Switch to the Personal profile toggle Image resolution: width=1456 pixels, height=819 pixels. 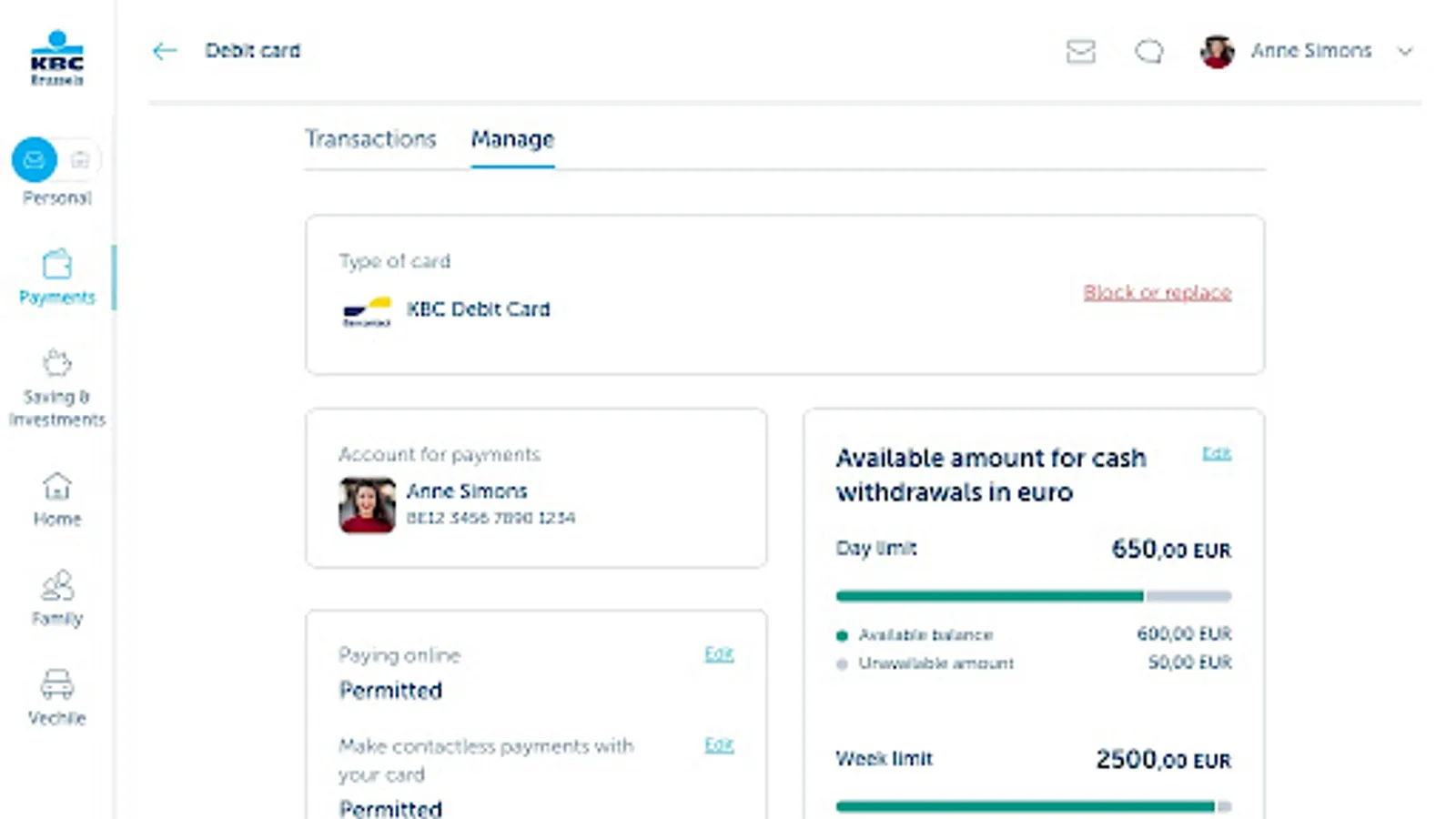[x=35, y=160]
